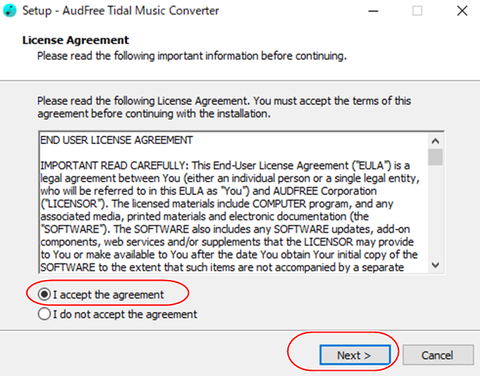Image resolution: width=480 pixels, height=376 pixels.
Task: Proceed with the Next > button
Action: pos(355,355)
